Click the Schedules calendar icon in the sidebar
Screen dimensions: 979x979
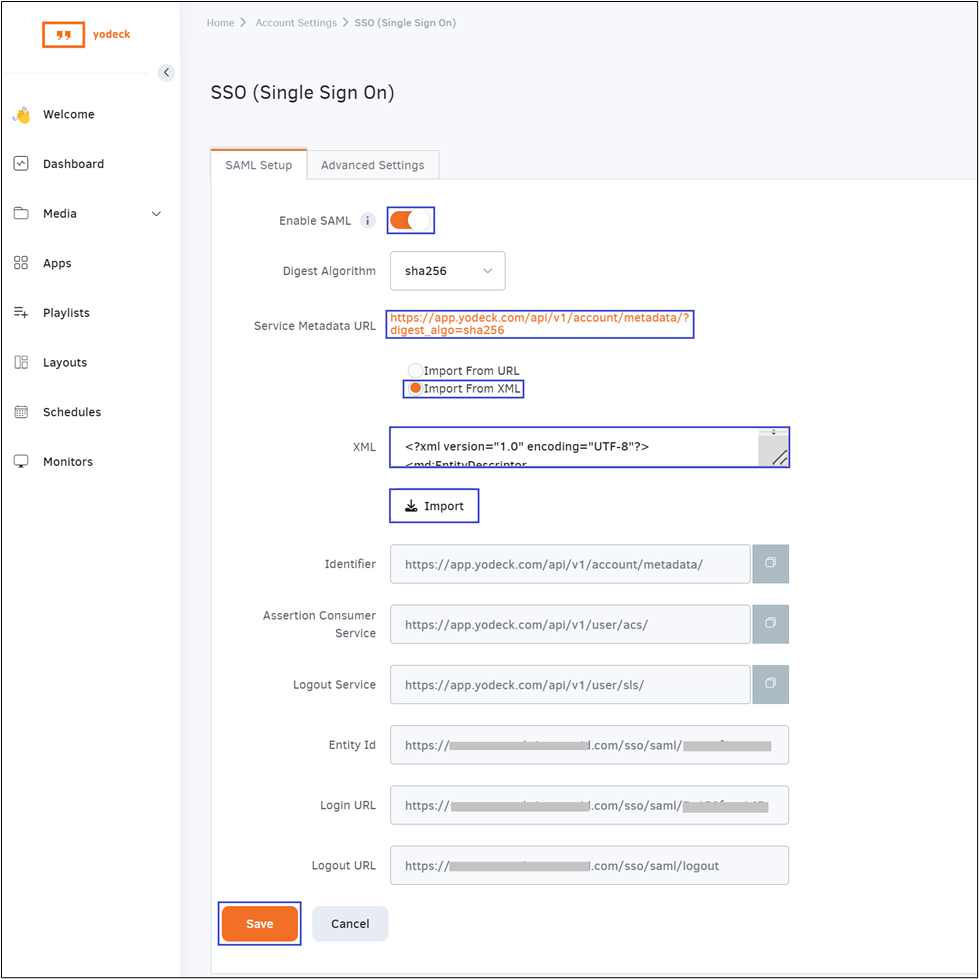tap(21, 412)
